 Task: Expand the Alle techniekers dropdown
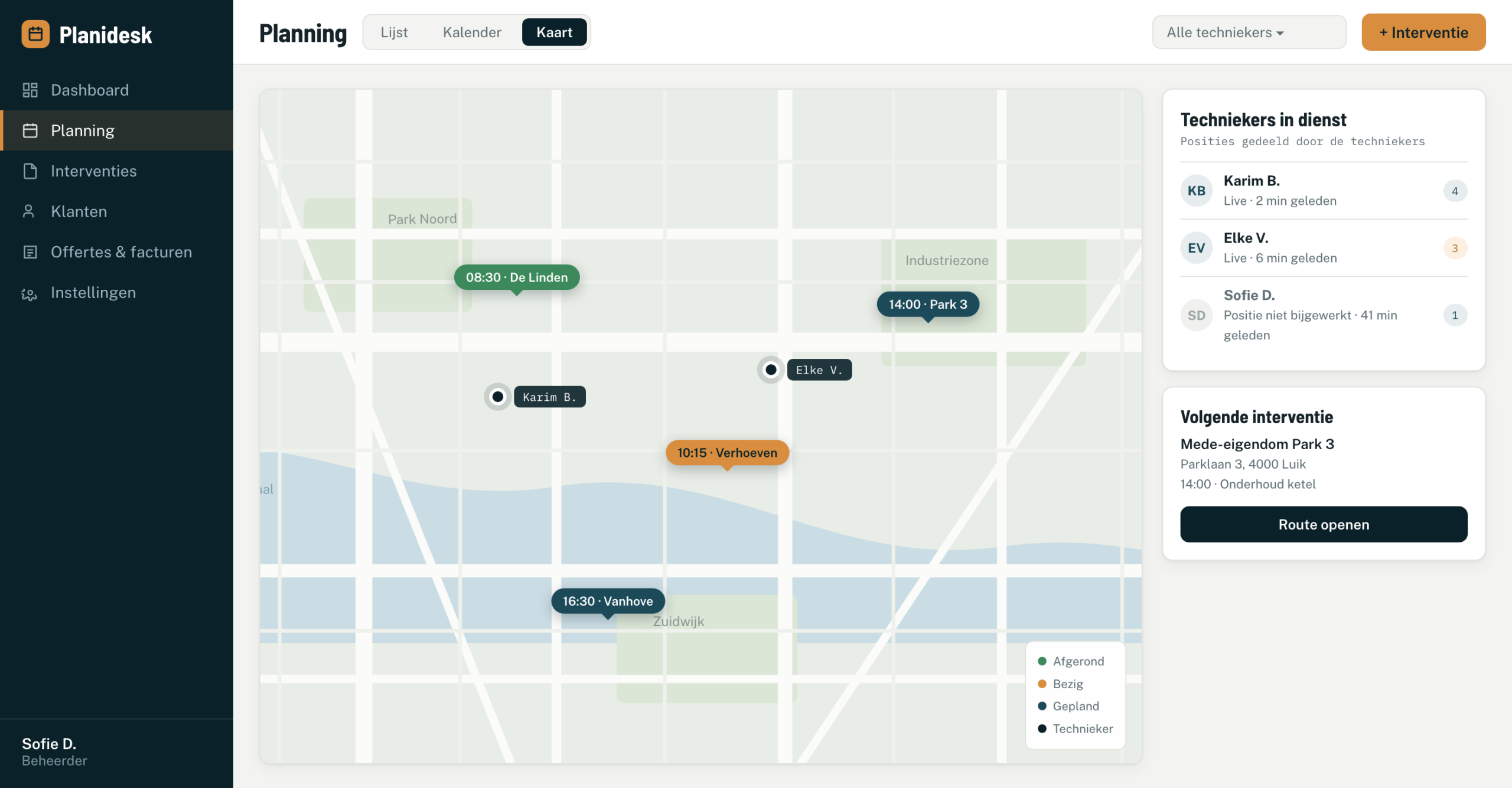point(1249,32)
